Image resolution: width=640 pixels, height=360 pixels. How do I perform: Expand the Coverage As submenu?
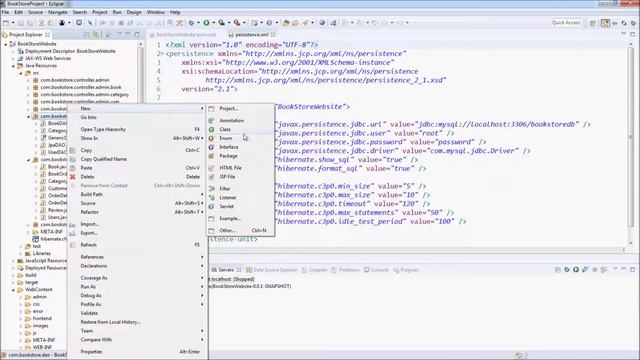click(x=137, y=278)
